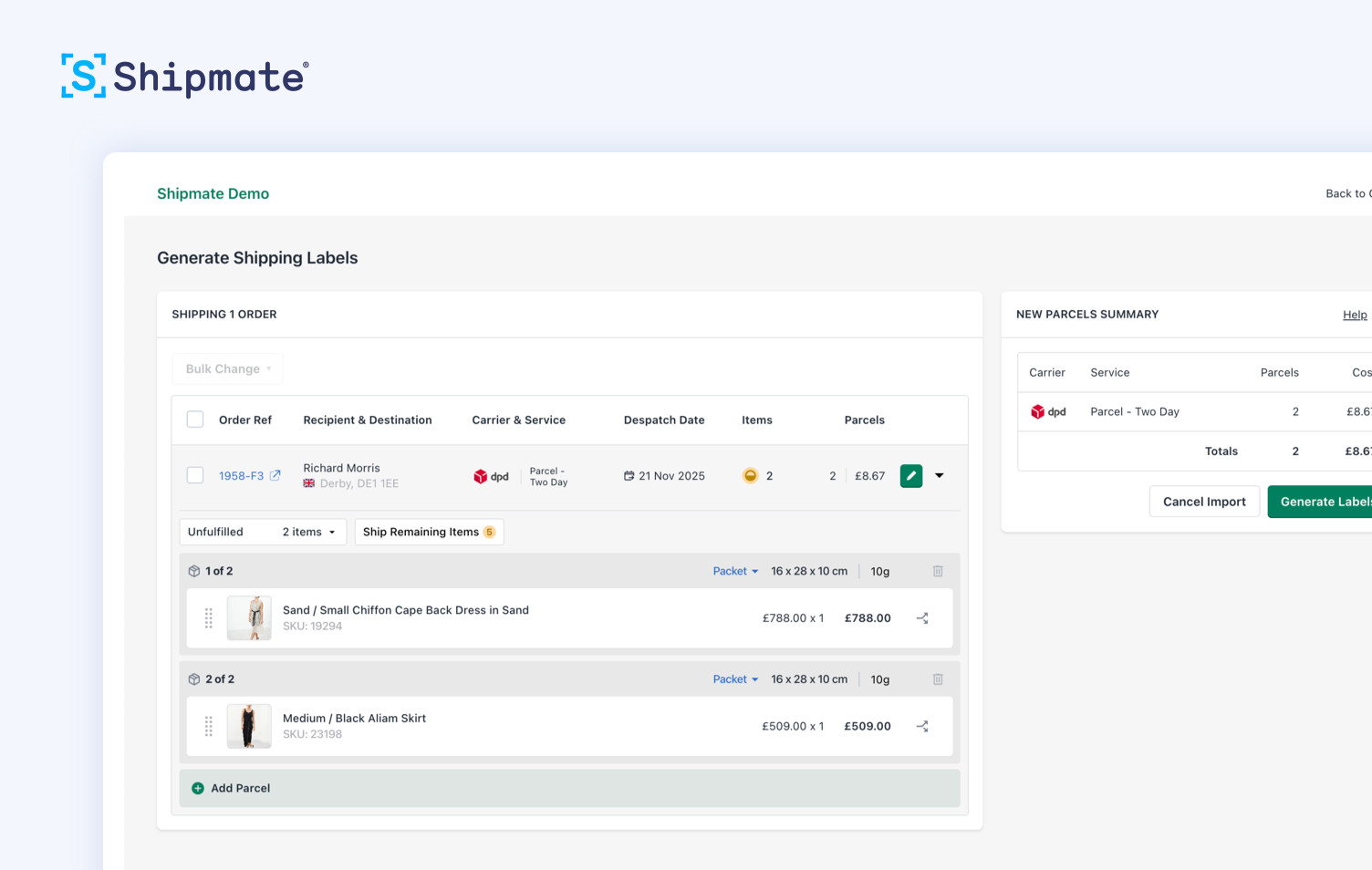Viewport: 1372px width, 870px height.
Task: Click the Ship Remaining Items button
Action: 429,532
